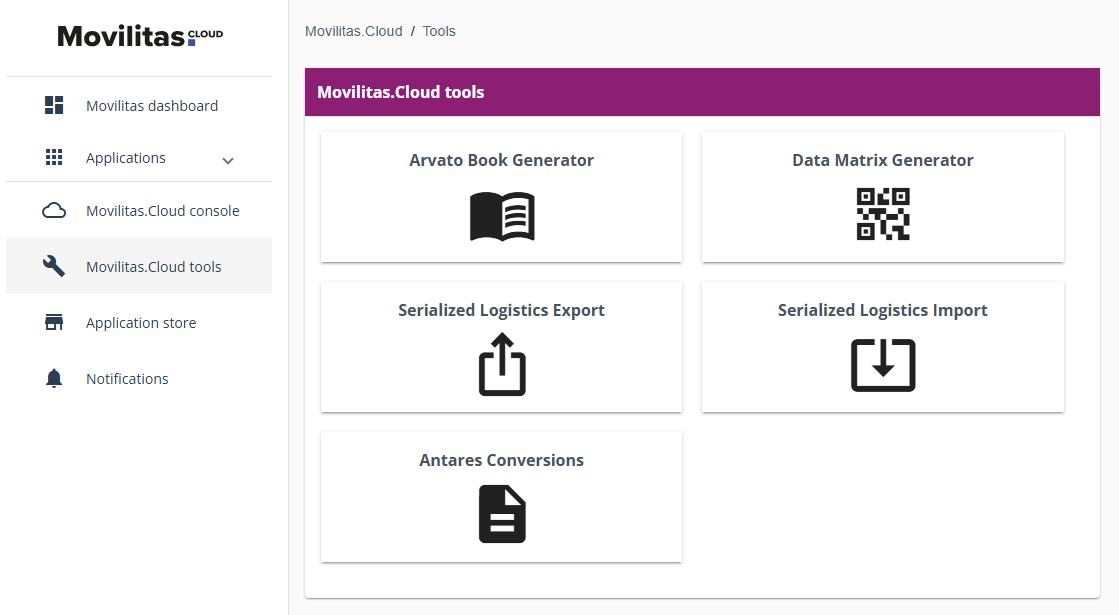The image size is (1119, 615).
Task: Click the Application store shop icon
Action: (x=54, y=322)
